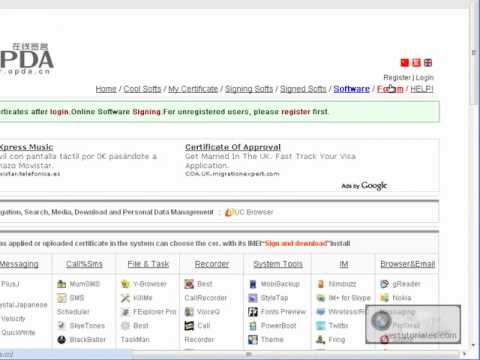Click the UC Browser text link
This screenshot has width=480, height=360.
click(x=254, y=212)
